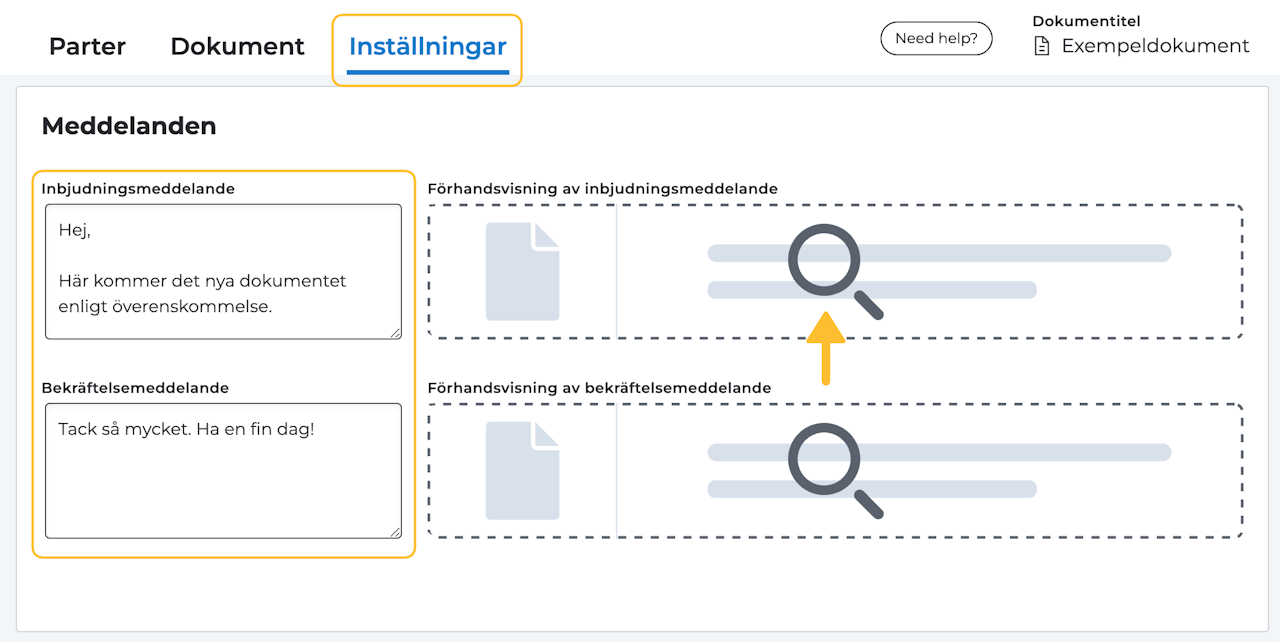Click the Meddelanden section heading
The width and height of the screenshot is (1280, 642).
tap(129, 126)
